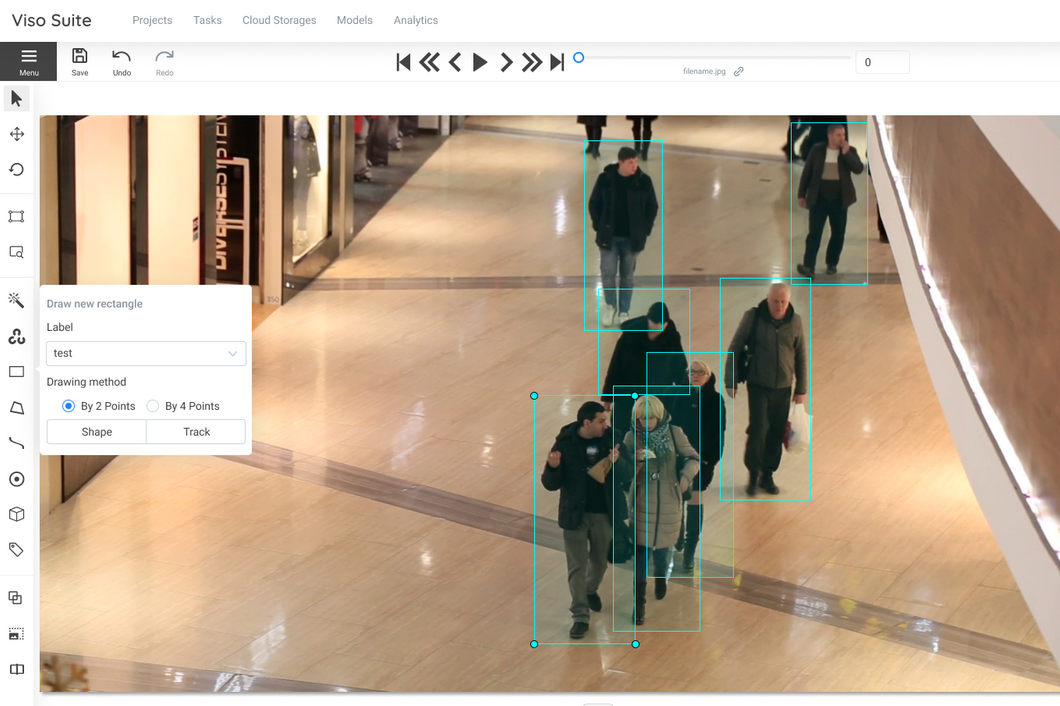Select the draw cuboid tool
Screen dimensions: 1060x706
point(16,514)
